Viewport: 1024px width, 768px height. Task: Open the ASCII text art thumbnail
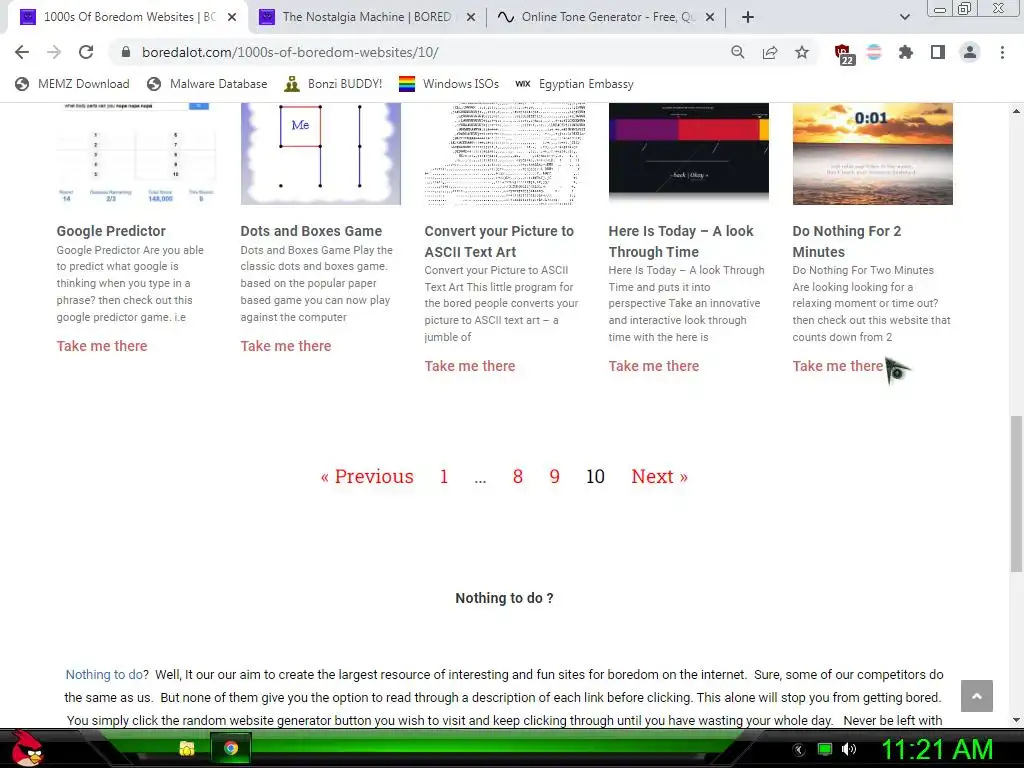[x=505, y=153]
